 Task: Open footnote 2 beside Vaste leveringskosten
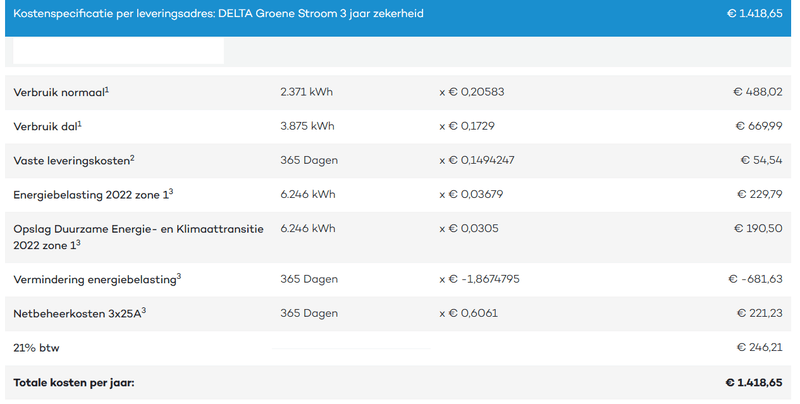pyautogui.click(x=132, y=156)
